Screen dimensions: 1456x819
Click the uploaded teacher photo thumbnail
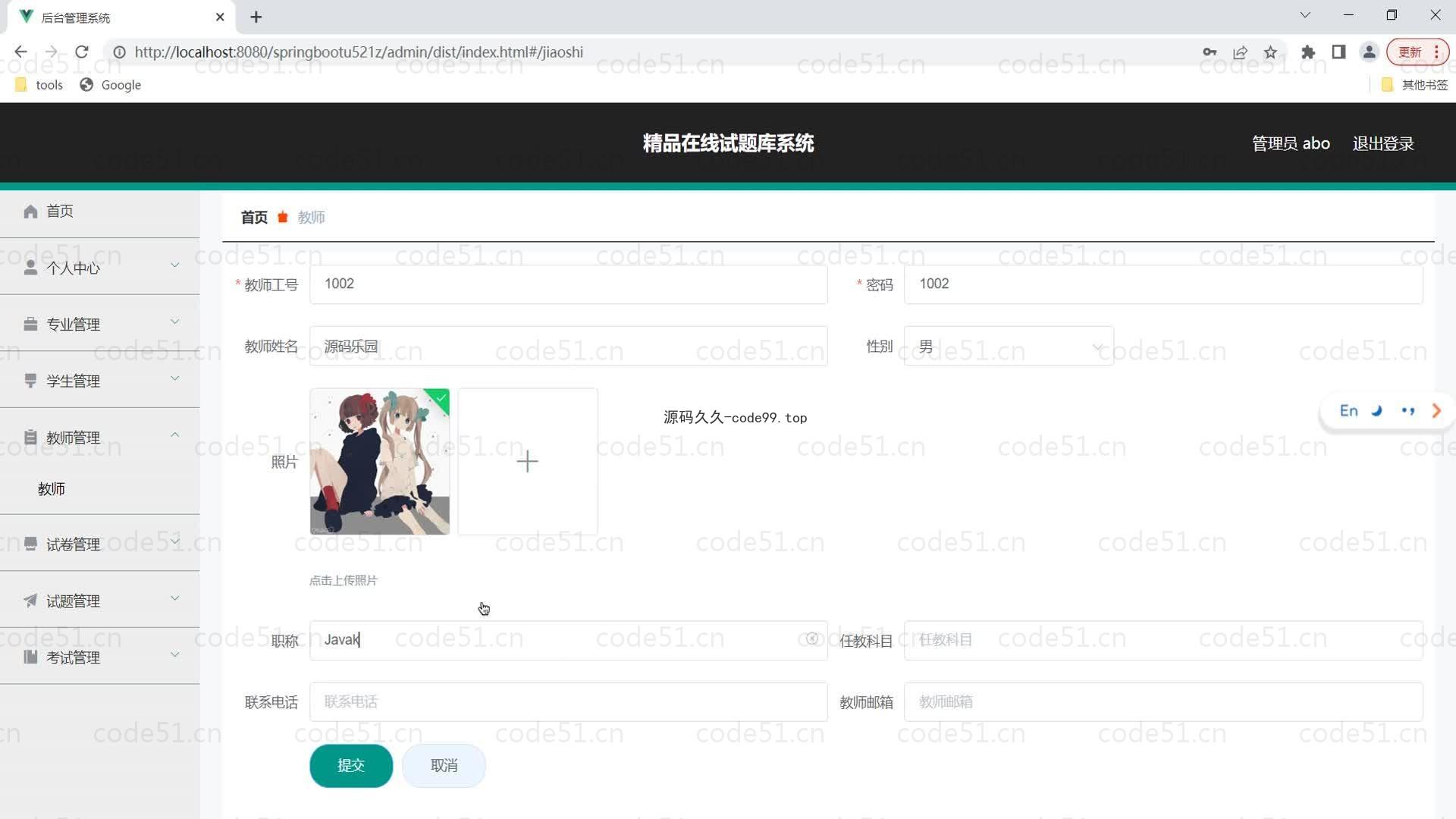point(379,461)
